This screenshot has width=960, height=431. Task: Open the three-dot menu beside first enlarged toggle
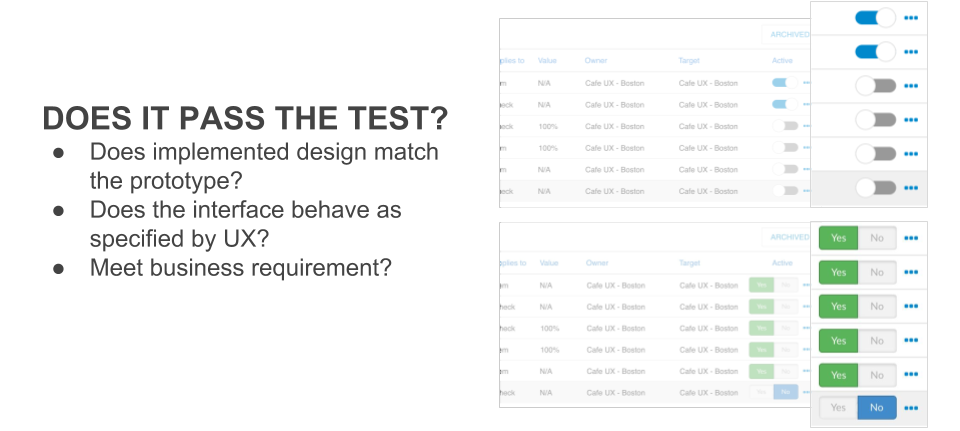coord(911,18)
